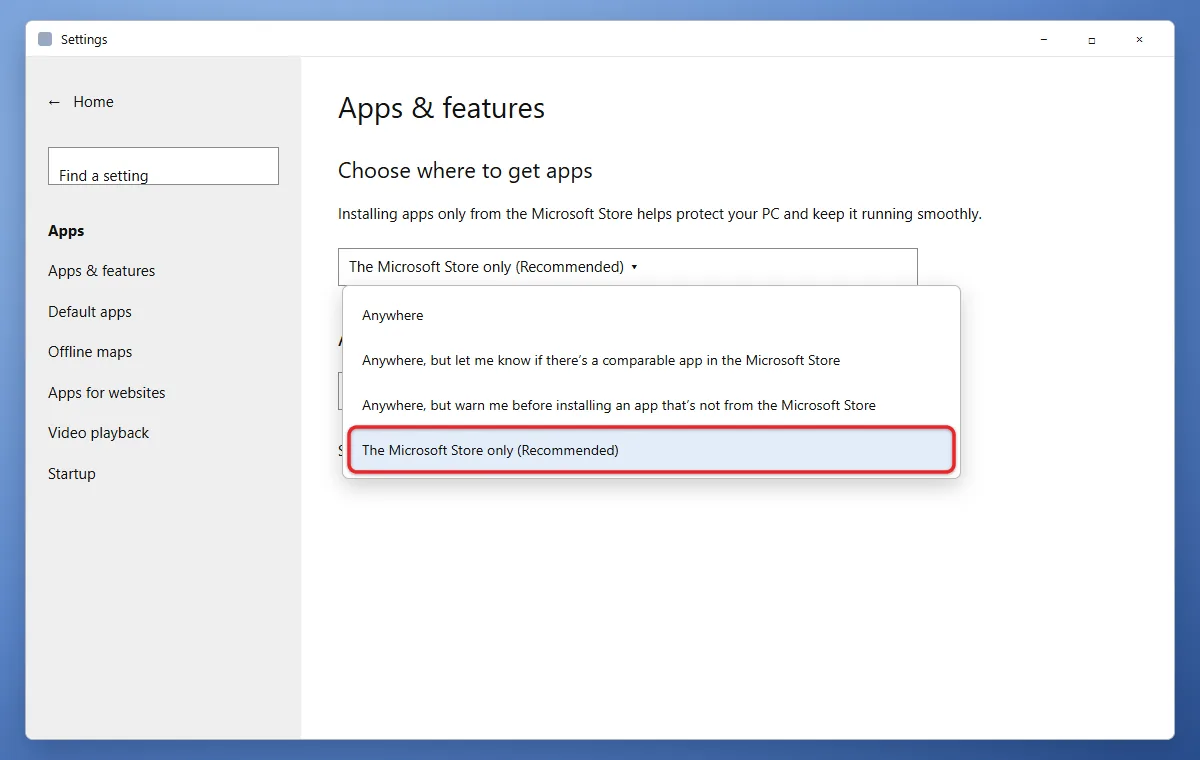Close the Settings window
This screenshot has width=1200, height=760.
[x=1139, y=40]
